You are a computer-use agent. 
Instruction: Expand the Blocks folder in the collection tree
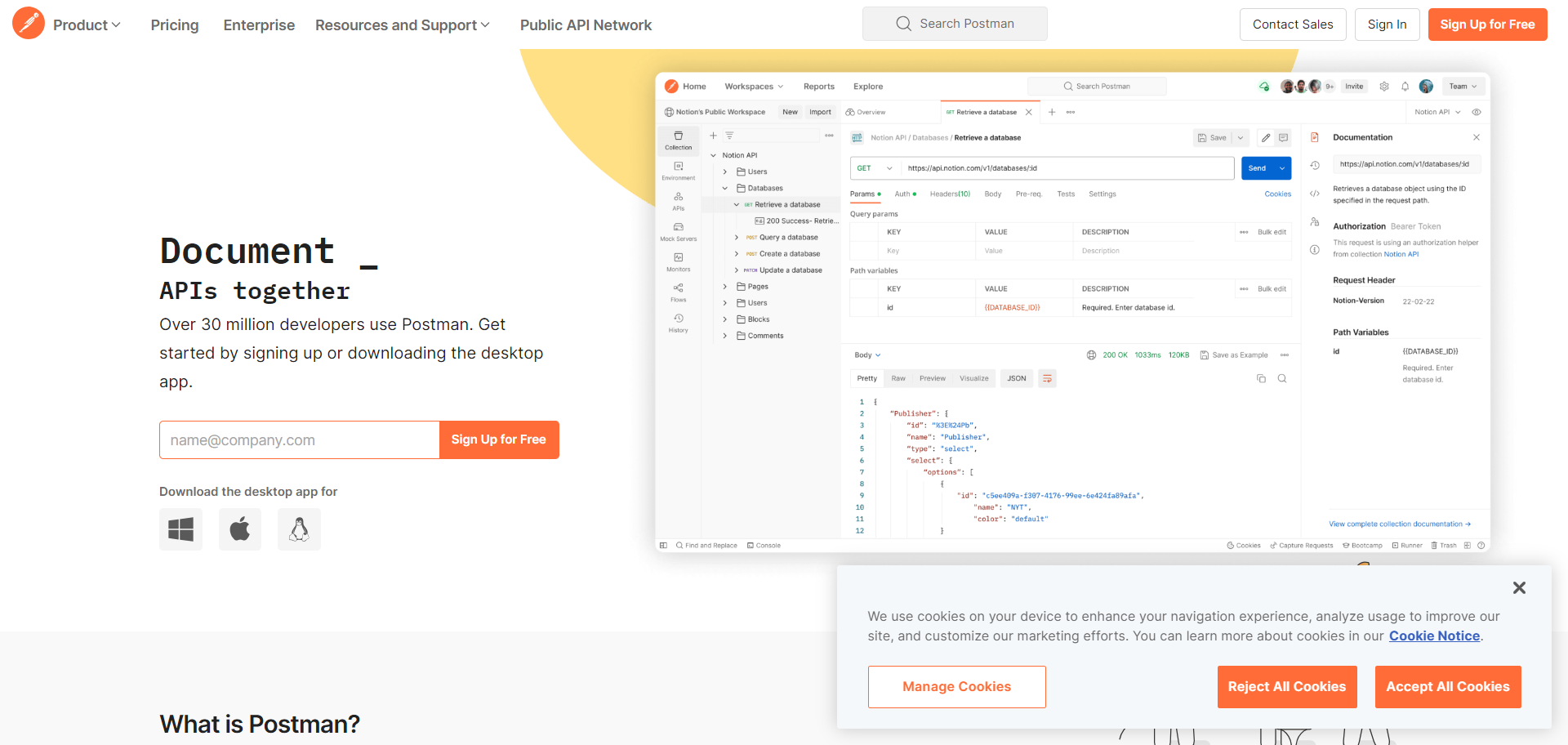(724, 319)
